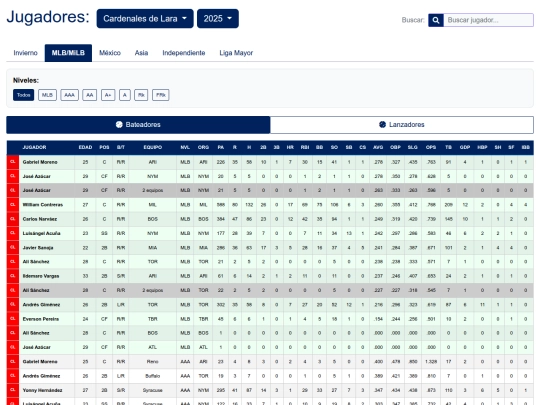Screen dimensions: 540x405
Task: Open player Javier Sanoja
Action: pyautogui.click(x=38, y=248)
